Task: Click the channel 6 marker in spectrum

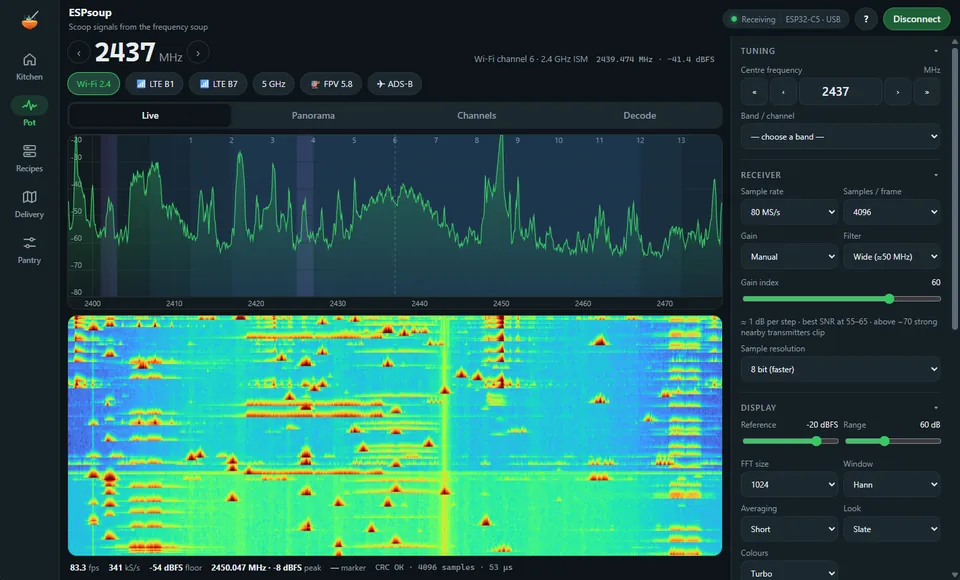Action: (395, 140)
